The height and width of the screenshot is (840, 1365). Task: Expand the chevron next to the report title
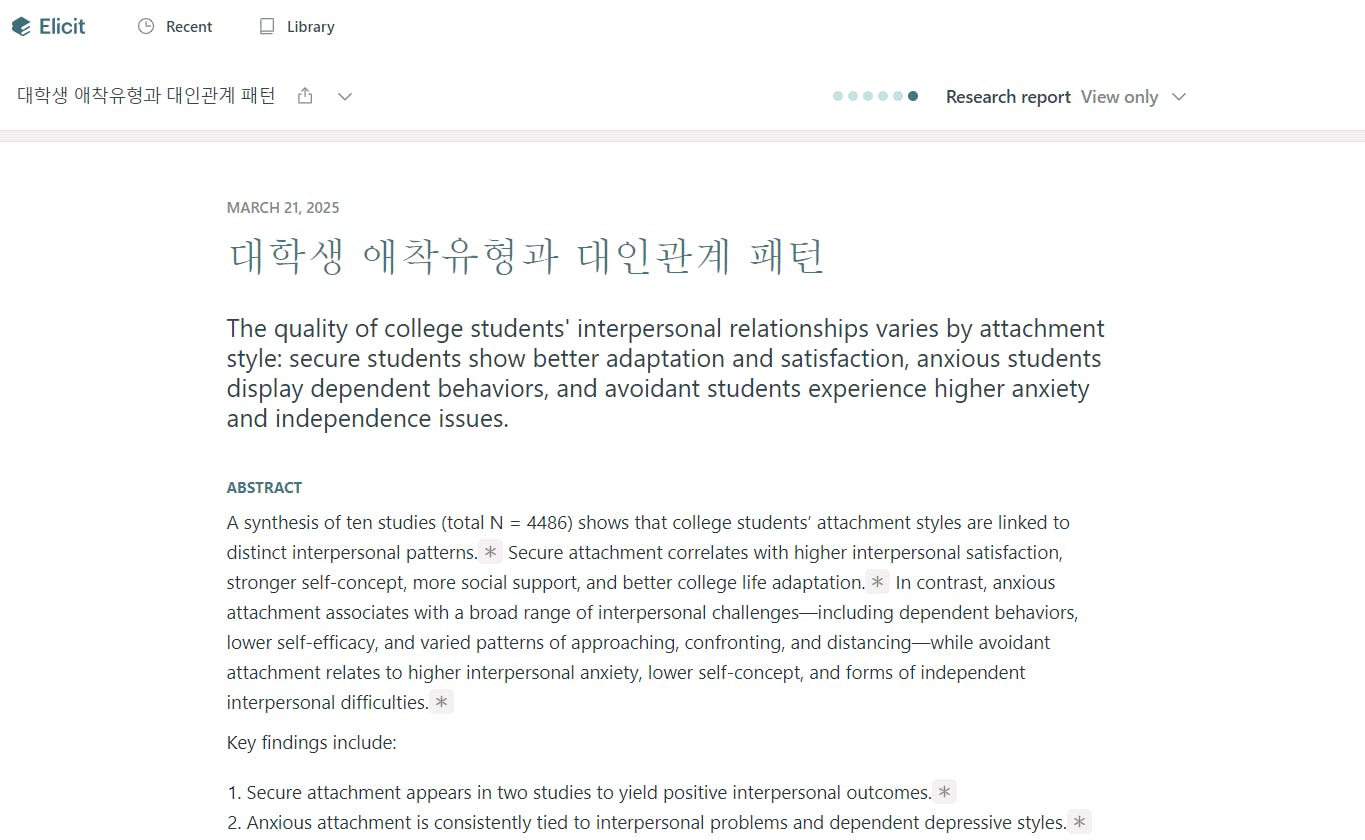click(345, 96)
